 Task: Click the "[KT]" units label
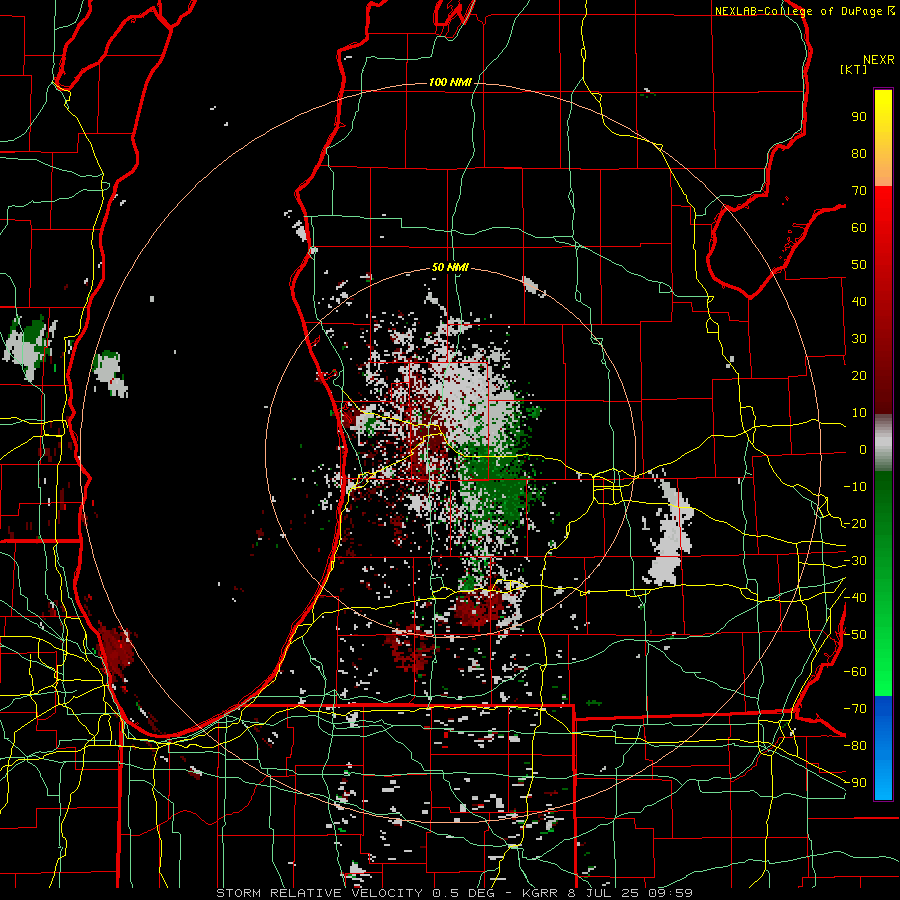pos(853,69)
